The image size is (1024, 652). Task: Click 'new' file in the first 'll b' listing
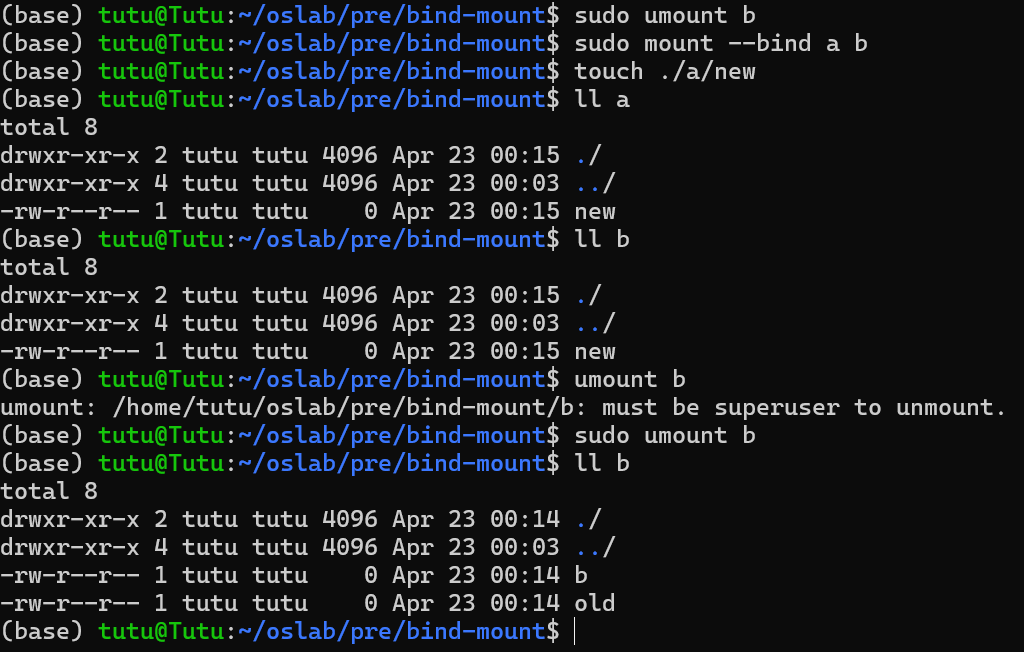pos(595,351)
